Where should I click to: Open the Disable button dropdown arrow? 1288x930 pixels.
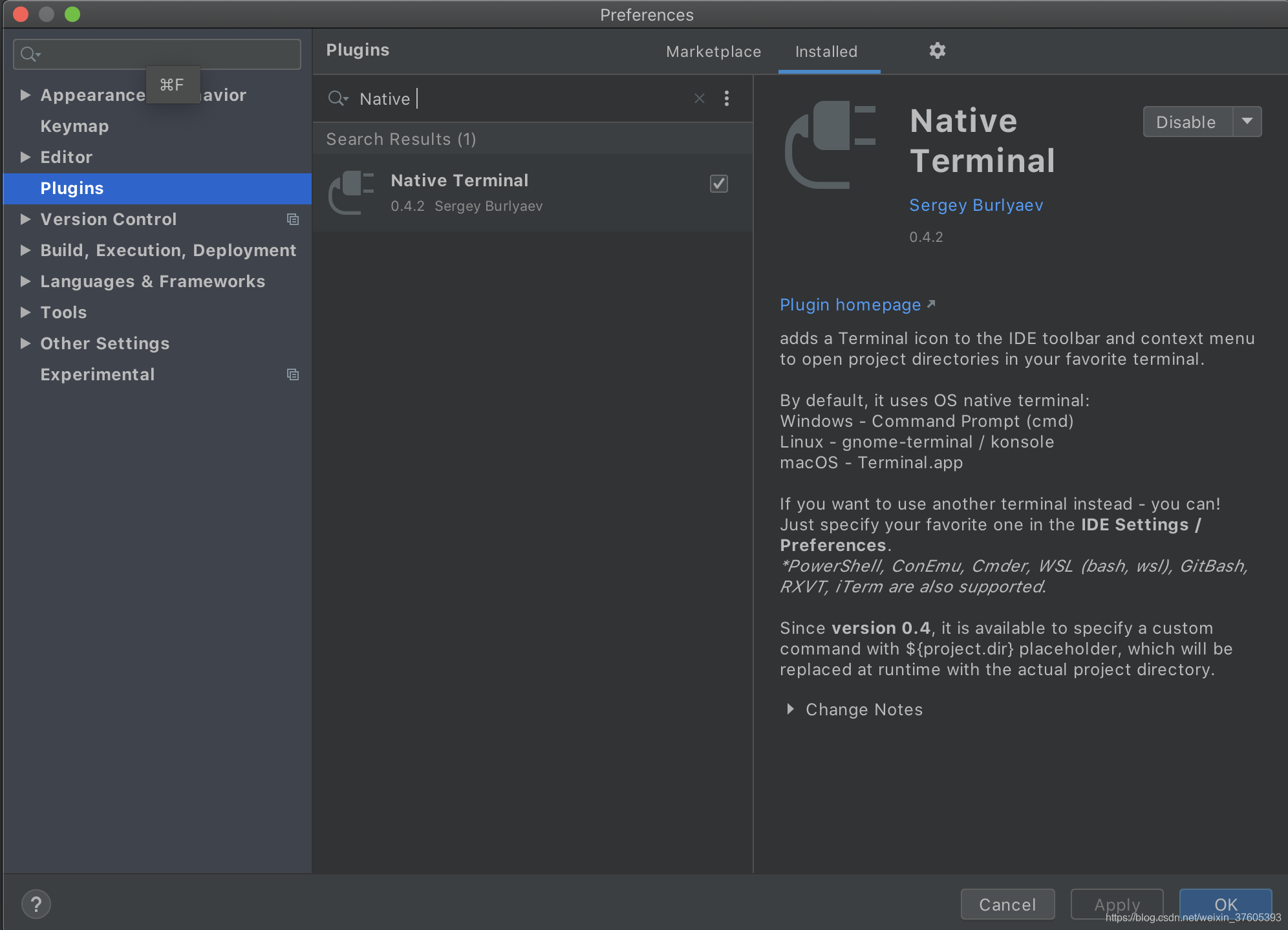click(x=1247, y=122)
